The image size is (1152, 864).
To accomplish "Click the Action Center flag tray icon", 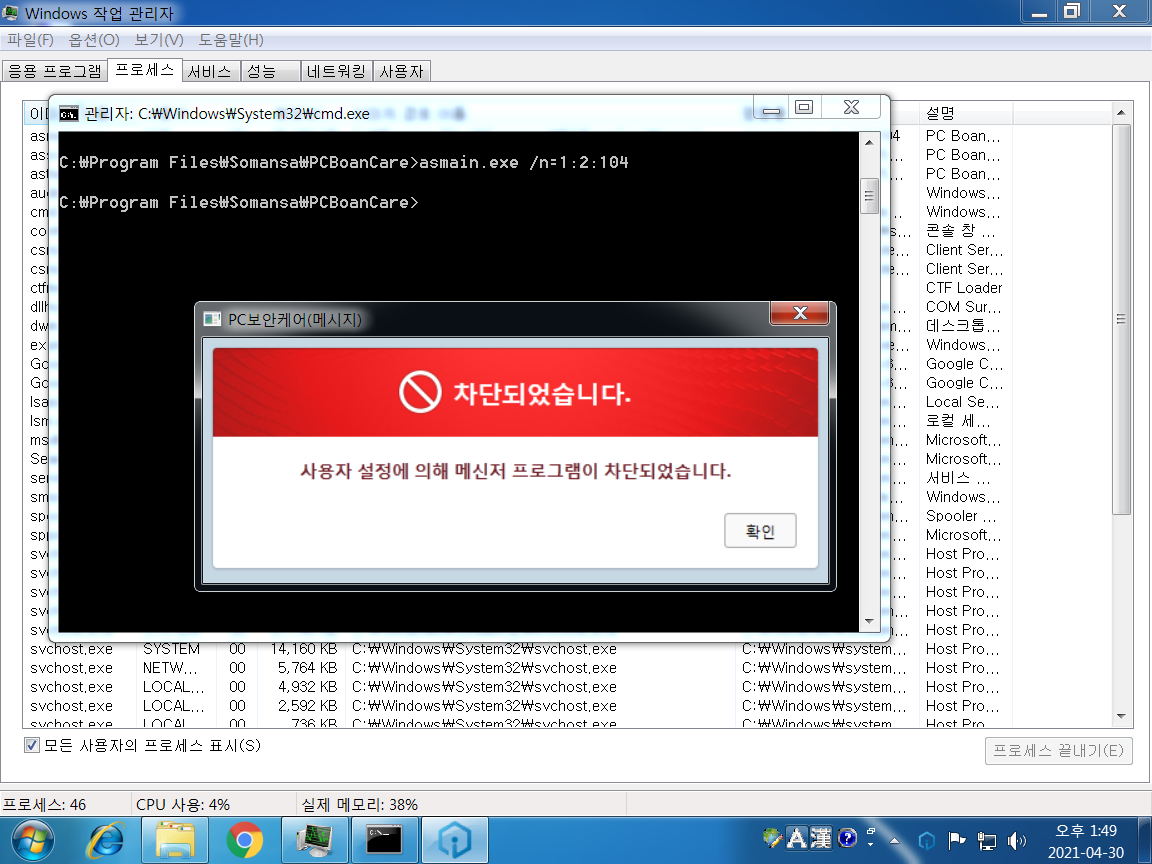I will [x=957, y=840].
